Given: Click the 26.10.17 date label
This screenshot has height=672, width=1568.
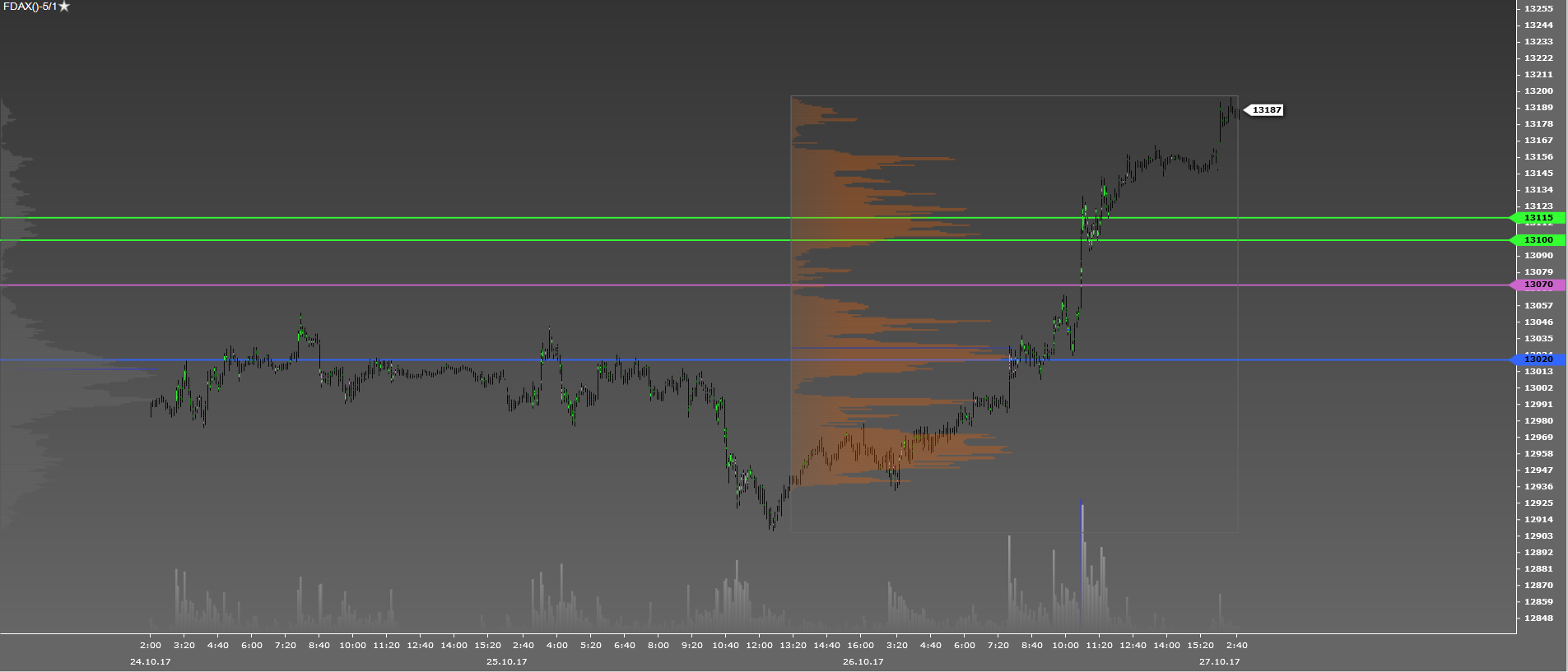Looking at the screenshot, I should [863, 661].
